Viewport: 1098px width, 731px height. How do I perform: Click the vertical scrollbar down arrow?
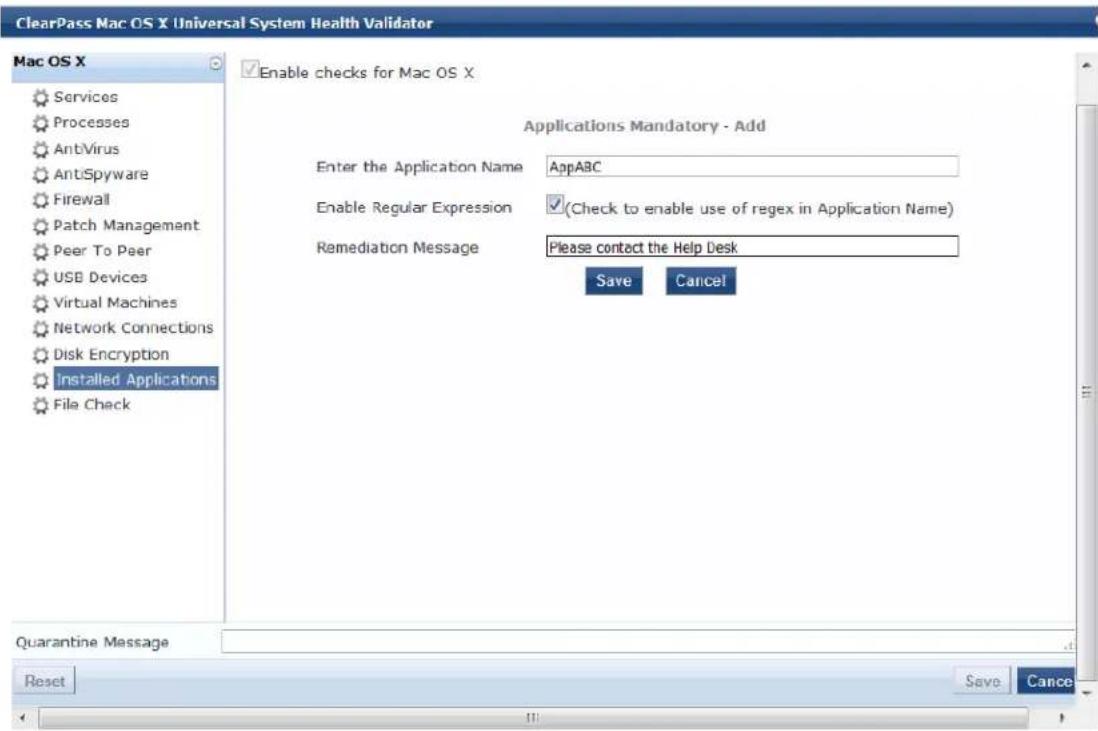[x=1086, y=693]
